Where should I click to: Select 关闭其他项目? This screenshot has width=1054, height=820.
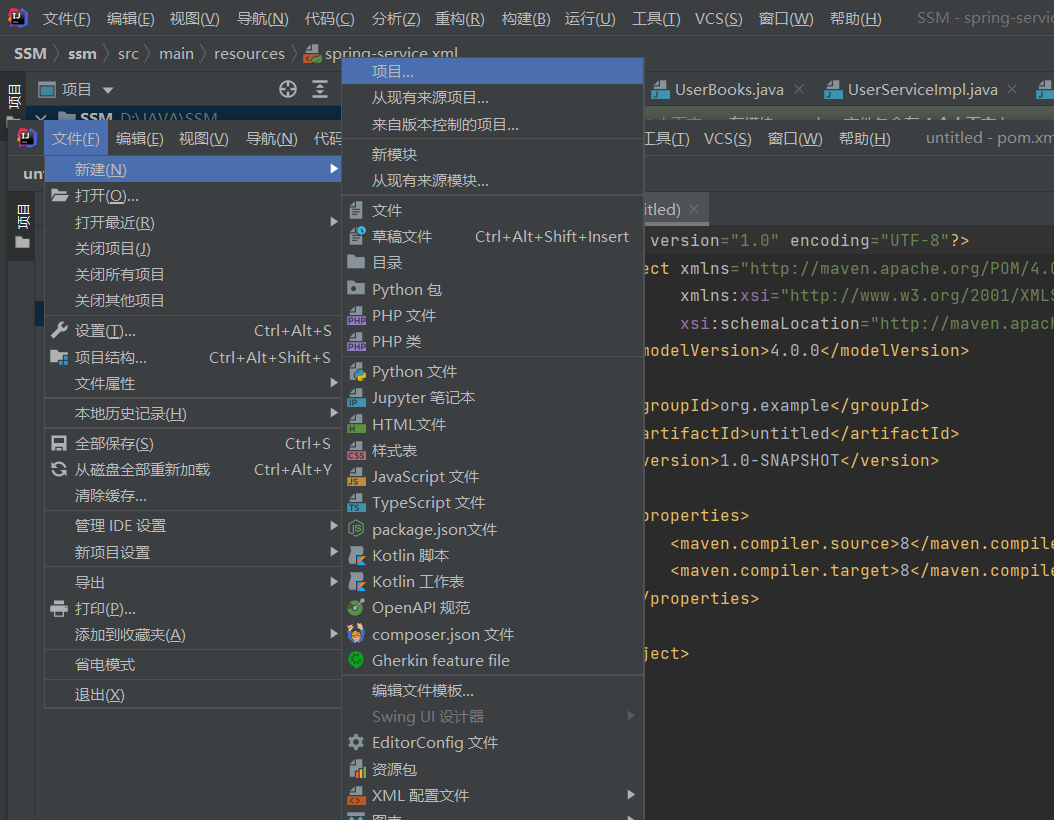tap(193, 301)
